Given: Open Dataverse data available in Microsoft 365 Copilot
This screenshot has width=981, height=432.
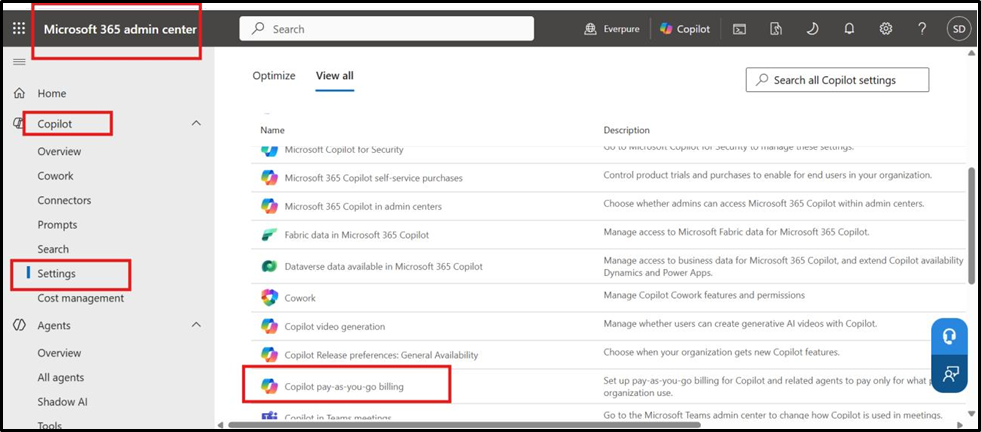Looking at the screenshot, I should [384, 266].
